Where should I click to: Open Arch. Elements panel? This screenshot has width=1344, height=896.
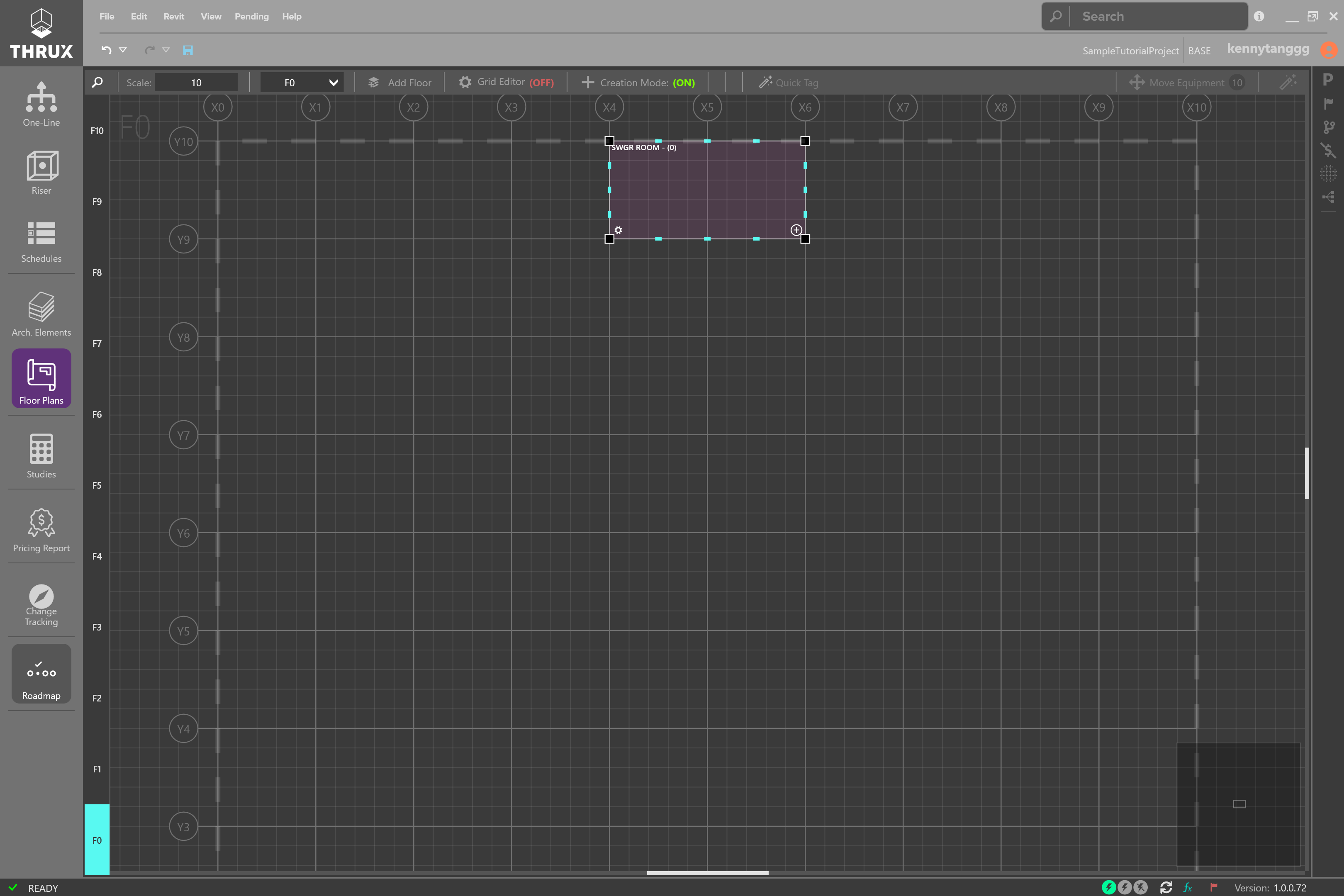pyautogui.click(x=41, y=314)
